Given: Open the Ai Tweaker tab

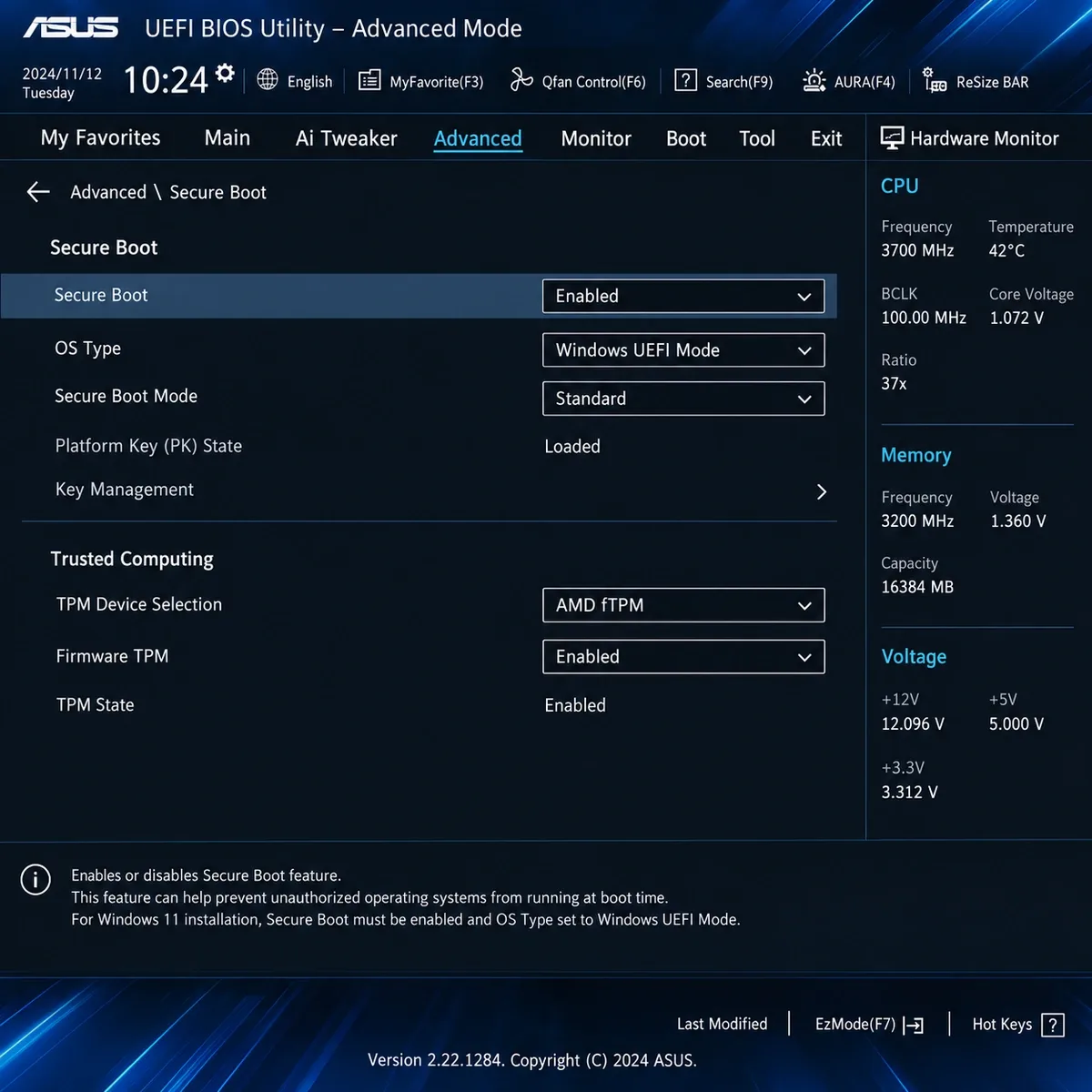Looking at the screenshot, I should click(347, 138).
